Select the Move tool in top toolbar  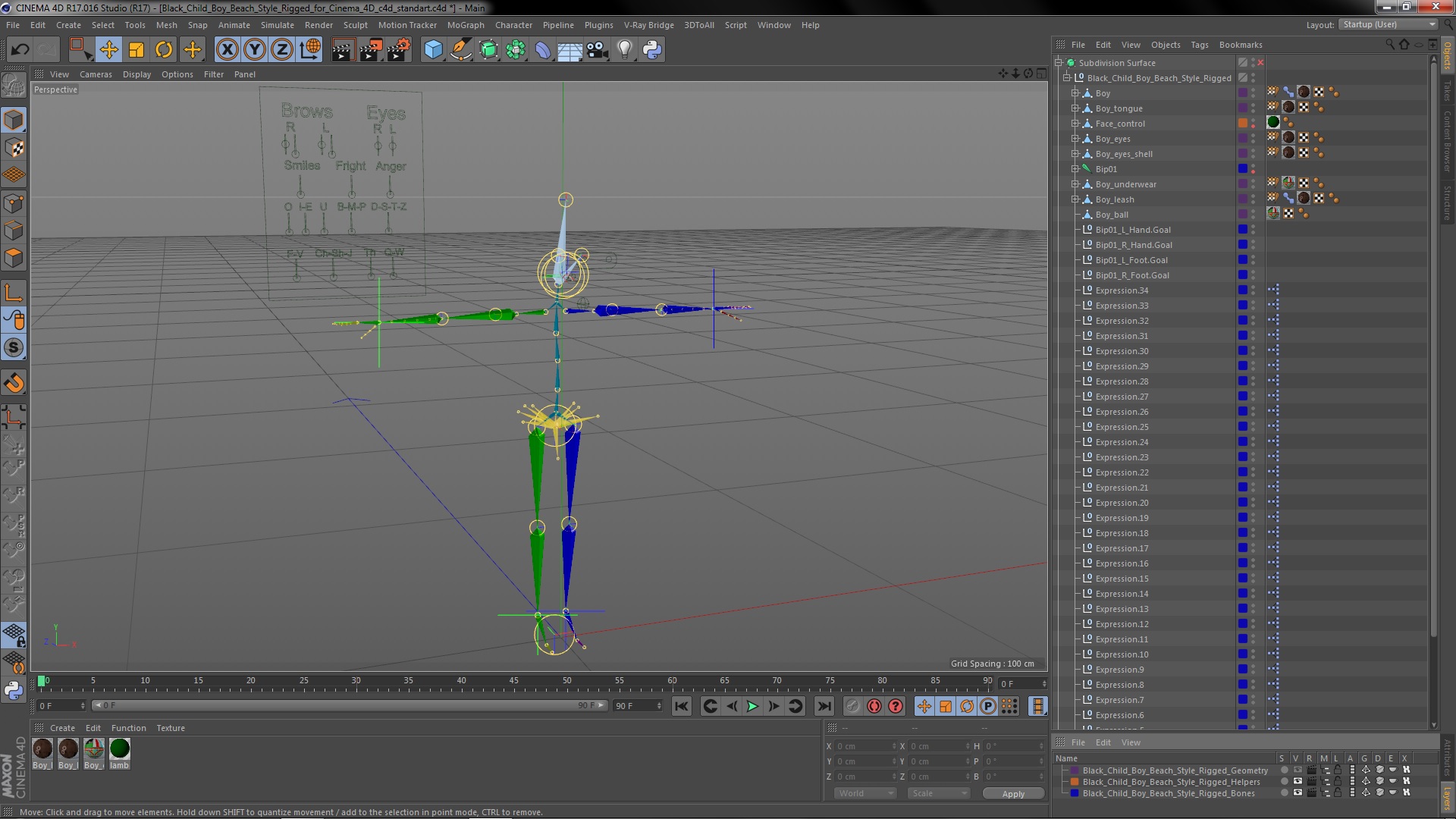click(x=108, y=50)
